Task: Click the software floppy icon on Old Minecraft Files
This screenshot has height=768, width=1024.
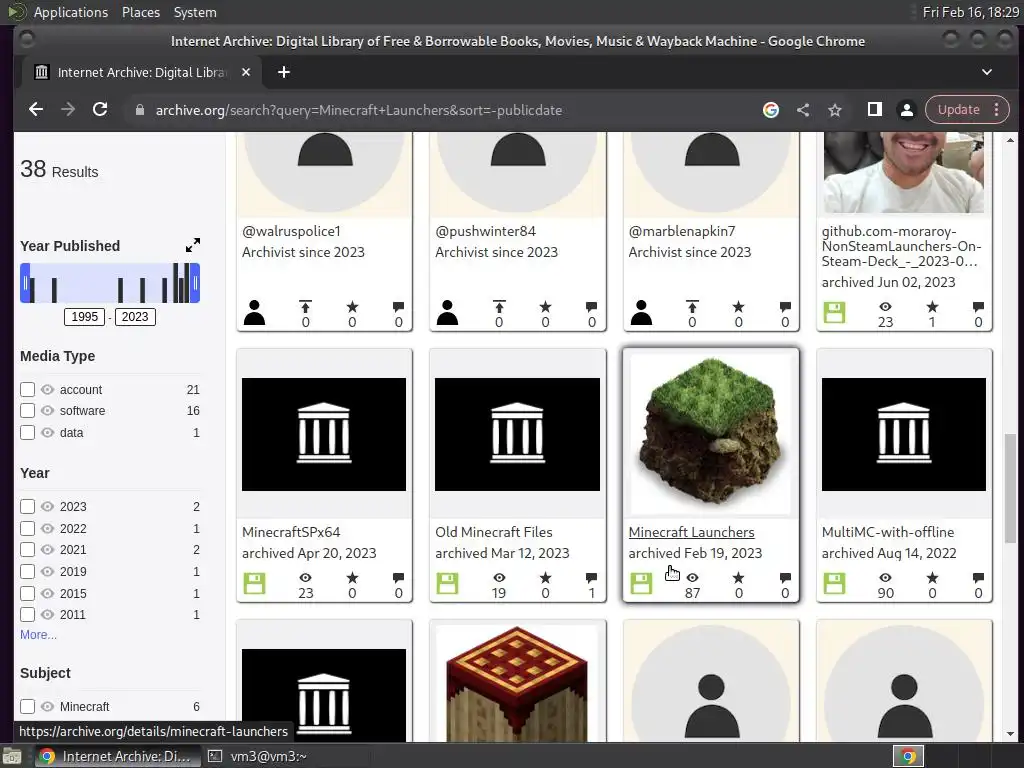Action: click(x=447, y=583)
